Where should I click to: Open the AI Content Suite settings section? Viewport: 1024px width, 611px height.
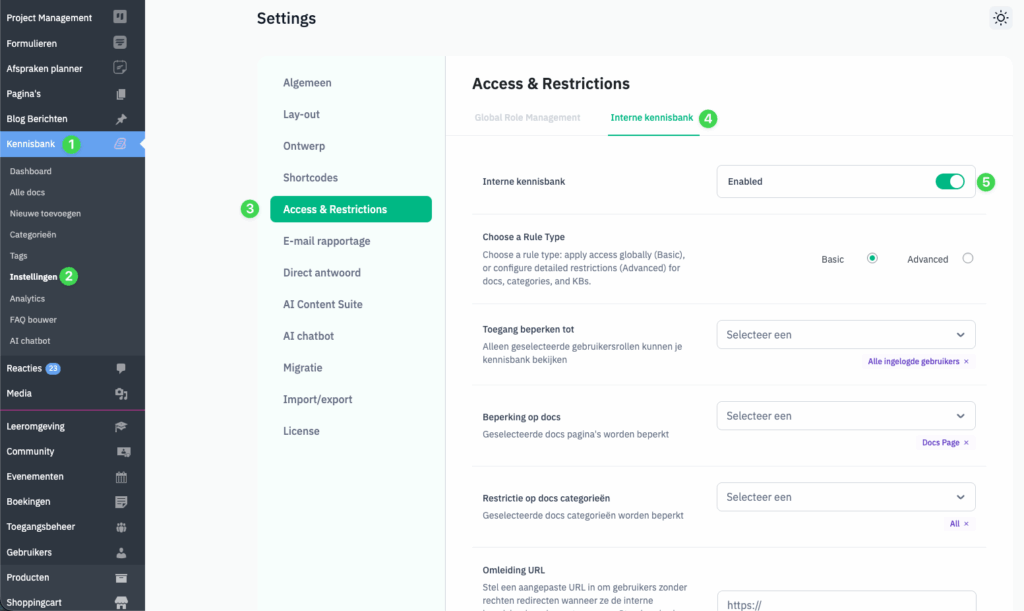(x=322, y=304)
